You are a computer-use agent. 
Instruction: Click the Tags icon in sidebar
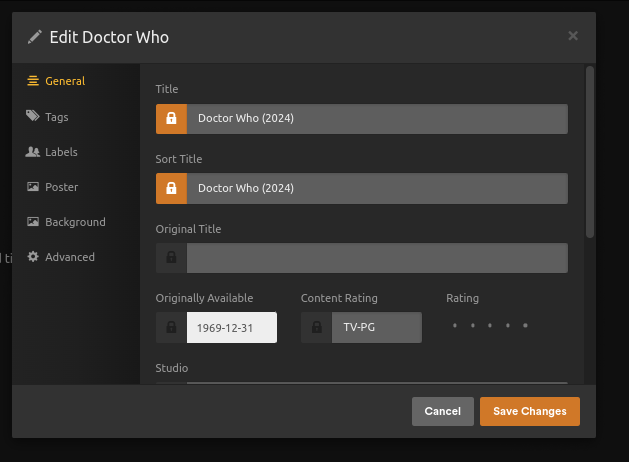coord(33,116)
